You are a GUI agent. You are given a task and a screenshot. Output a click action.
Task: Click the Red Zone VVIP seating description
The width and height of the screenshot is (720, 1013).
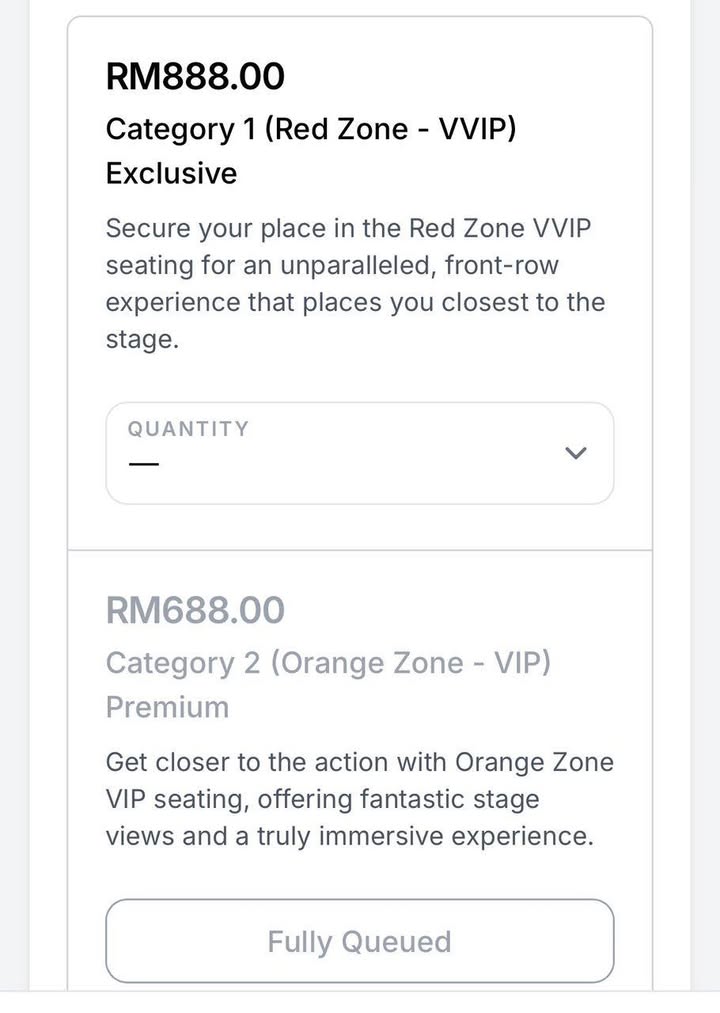pyautogui.click(x=355, y=283)
